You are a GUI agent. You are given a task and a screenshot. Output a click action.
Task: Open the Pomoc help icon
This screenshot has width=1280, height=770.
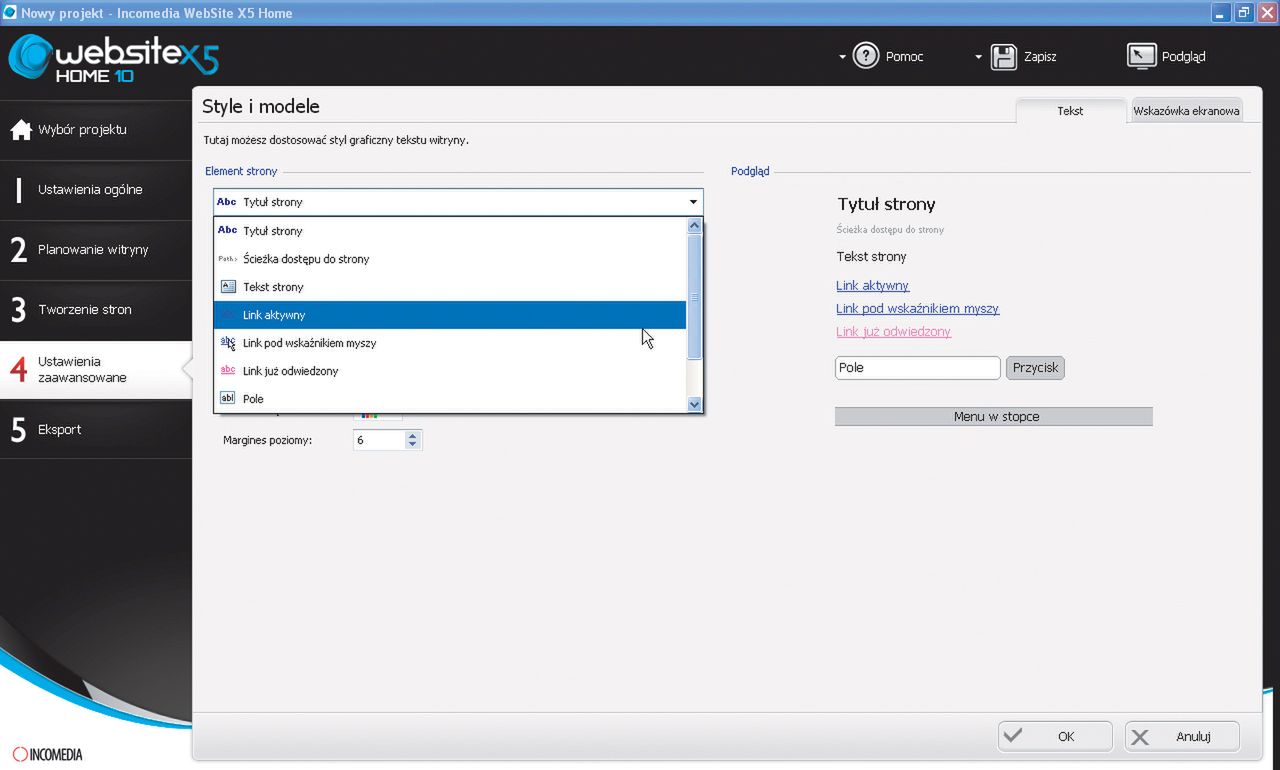point(866,56)
